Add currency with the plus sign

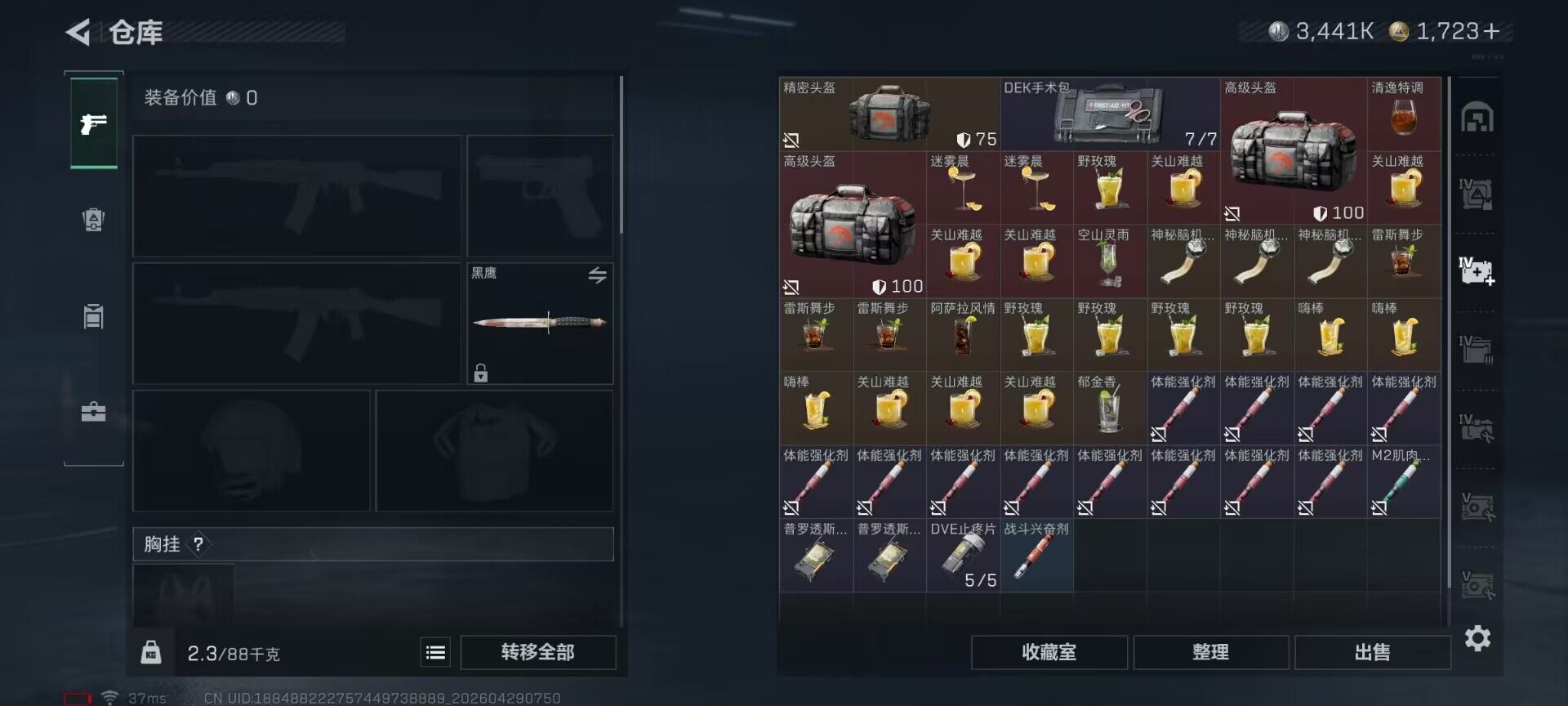[1491, 32]
